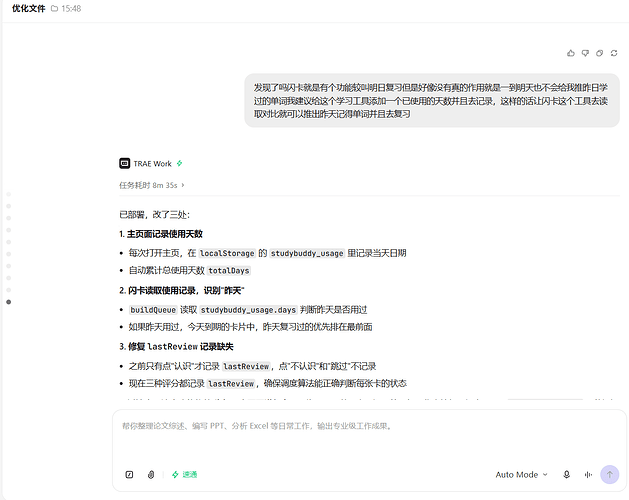The image size is (629, 500).
Task: Click the 已部署，改了三处 line
Action: (154, 215)
